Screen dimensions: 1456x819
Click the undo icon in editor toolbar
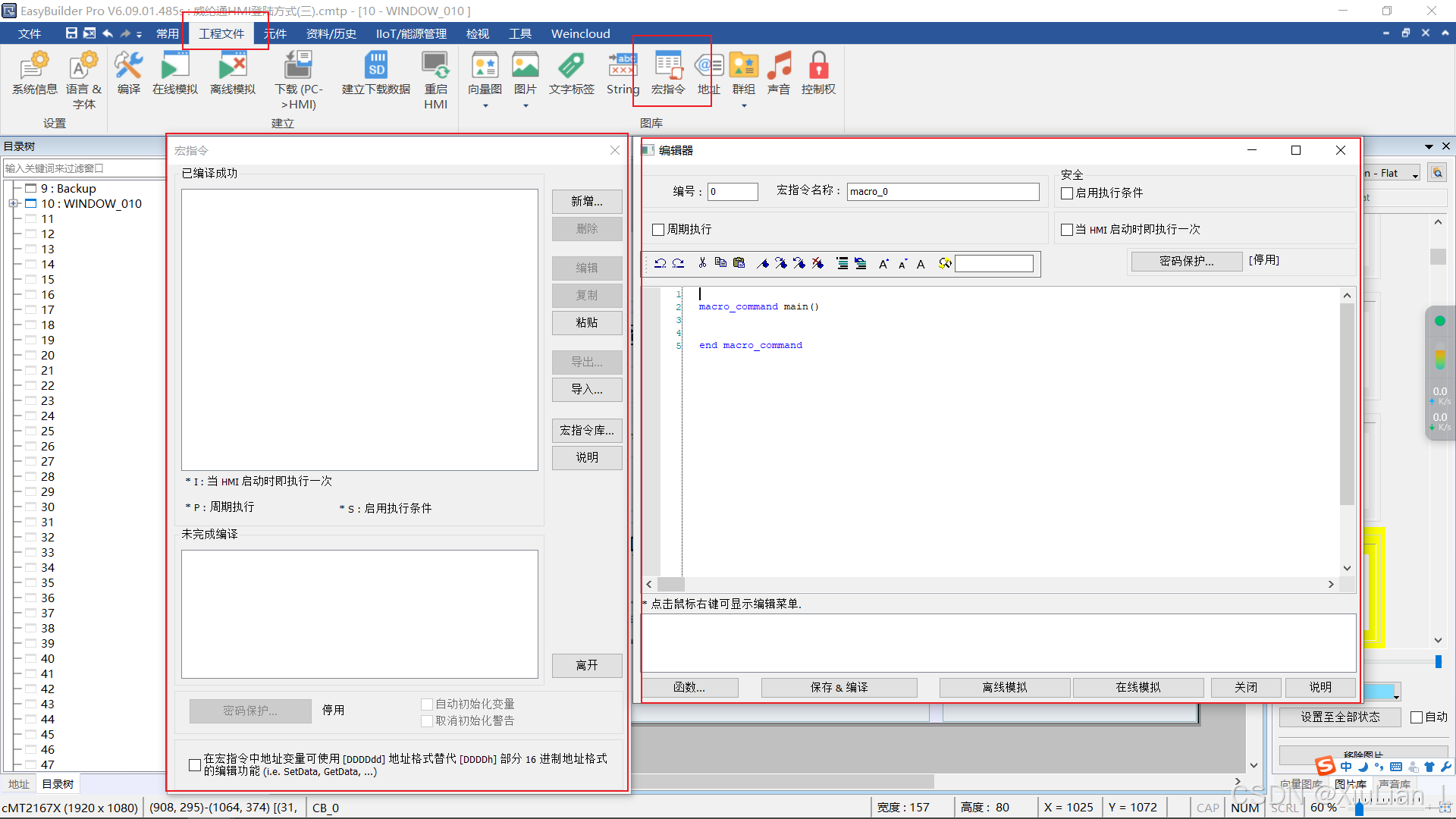(x=660, y=263)
